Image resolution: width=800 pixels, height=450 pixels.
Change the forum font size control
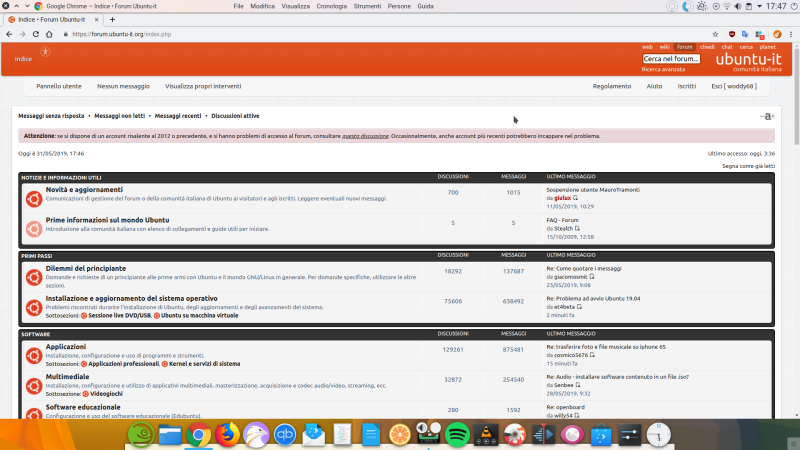coord(767,116)
